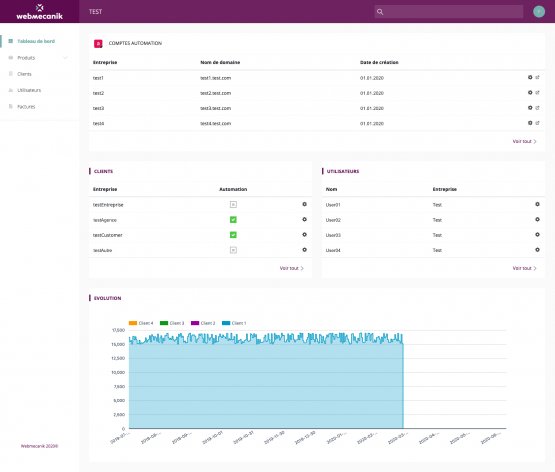Image resolution: width=555 pixels, height=472 pixels.
Task: Toggle automation checkbox for testCustomer
Action: 233,235
